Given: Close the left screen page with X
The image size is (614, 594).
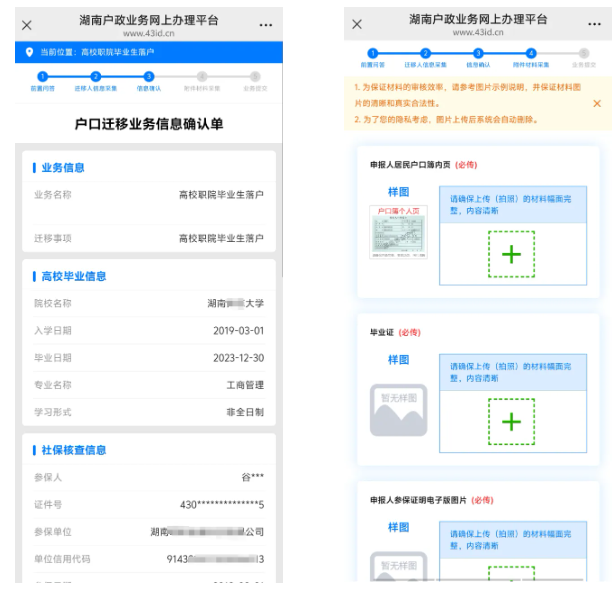Looking at the screenshot, I should tap(27, 25).
